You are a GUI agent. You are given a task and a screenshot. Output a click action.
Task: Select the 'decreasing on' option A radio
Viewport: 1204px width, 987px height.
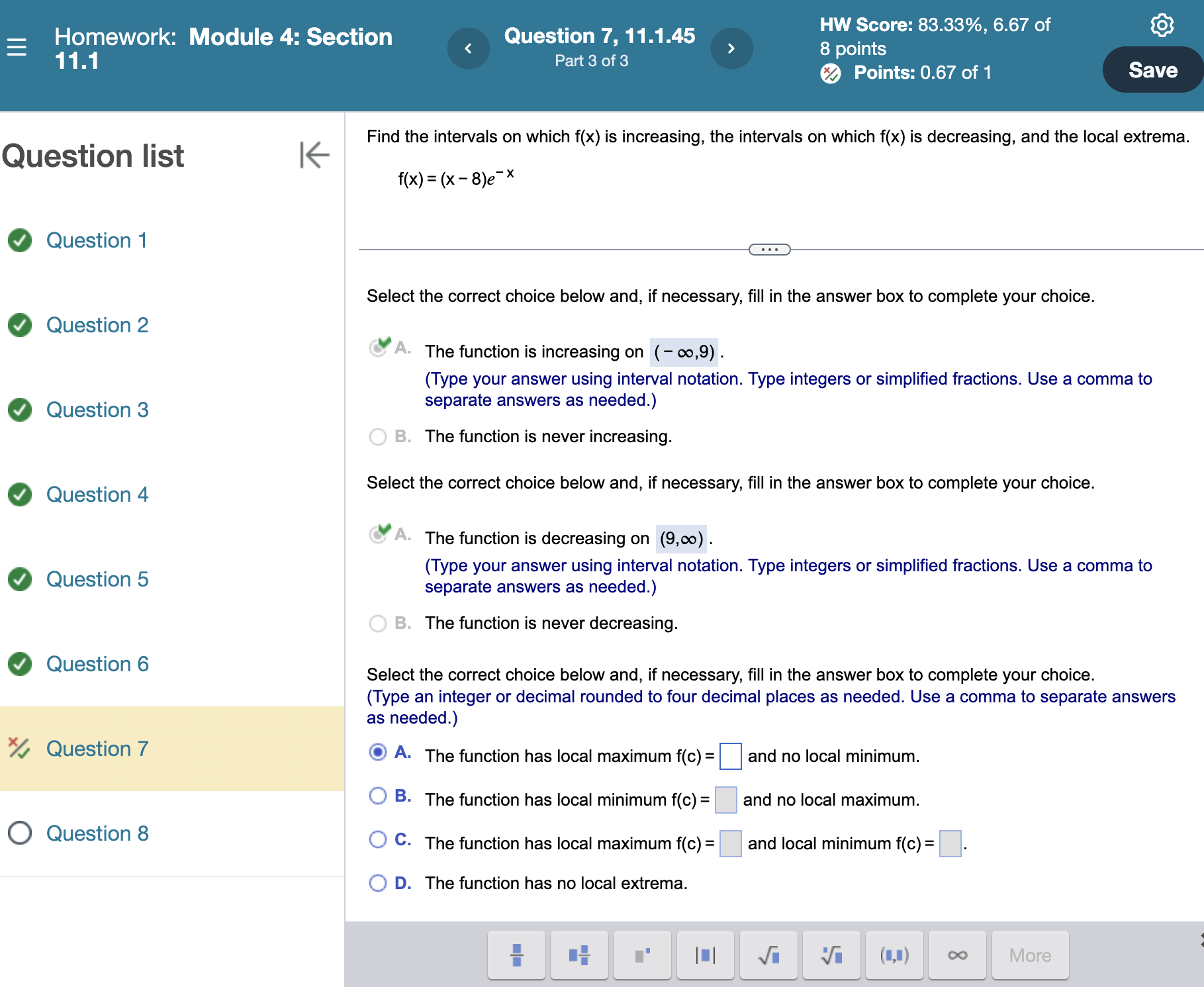379,534
